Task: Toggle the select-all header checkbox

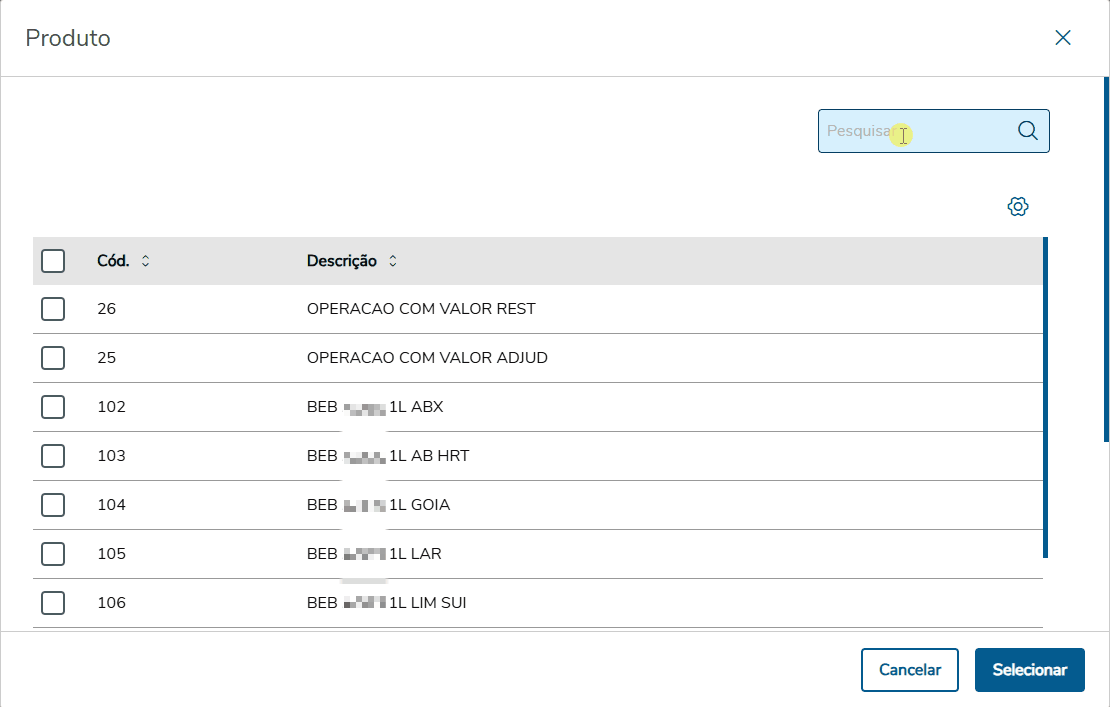Action: [x=53, y=261]
